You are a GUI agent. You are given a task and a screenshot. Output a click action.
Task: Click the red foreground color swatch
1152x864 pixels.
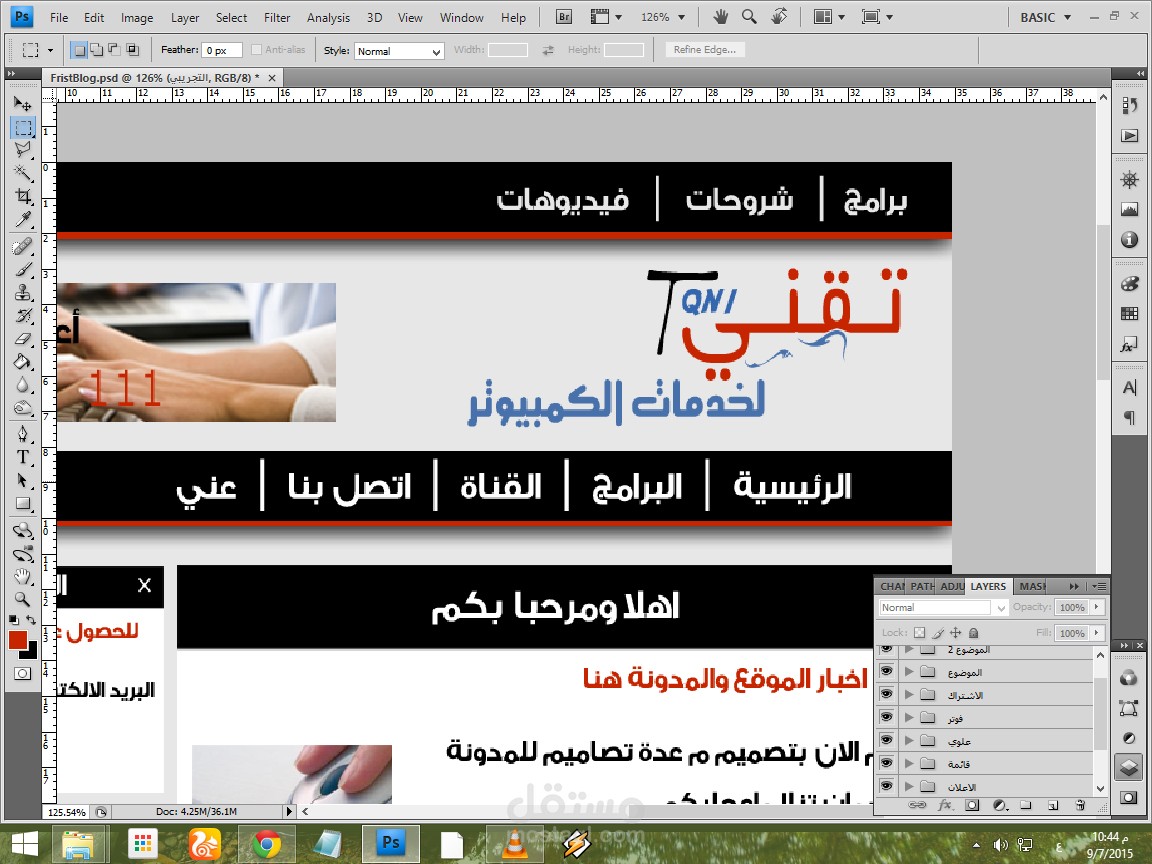click(x=18, y=640)
